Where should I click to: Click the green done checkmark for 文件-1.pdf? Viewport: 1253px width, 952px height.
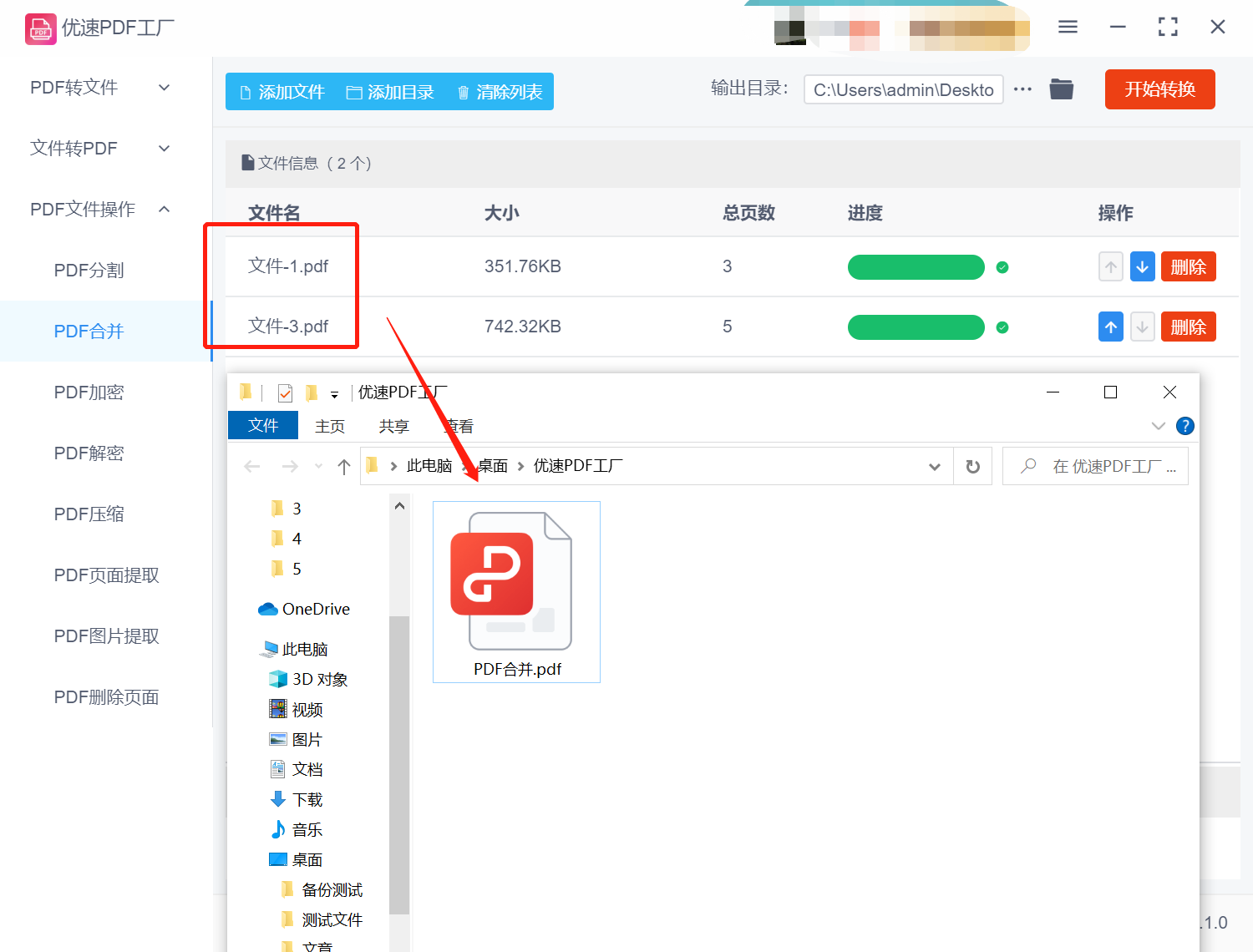tap(1002, 267)
